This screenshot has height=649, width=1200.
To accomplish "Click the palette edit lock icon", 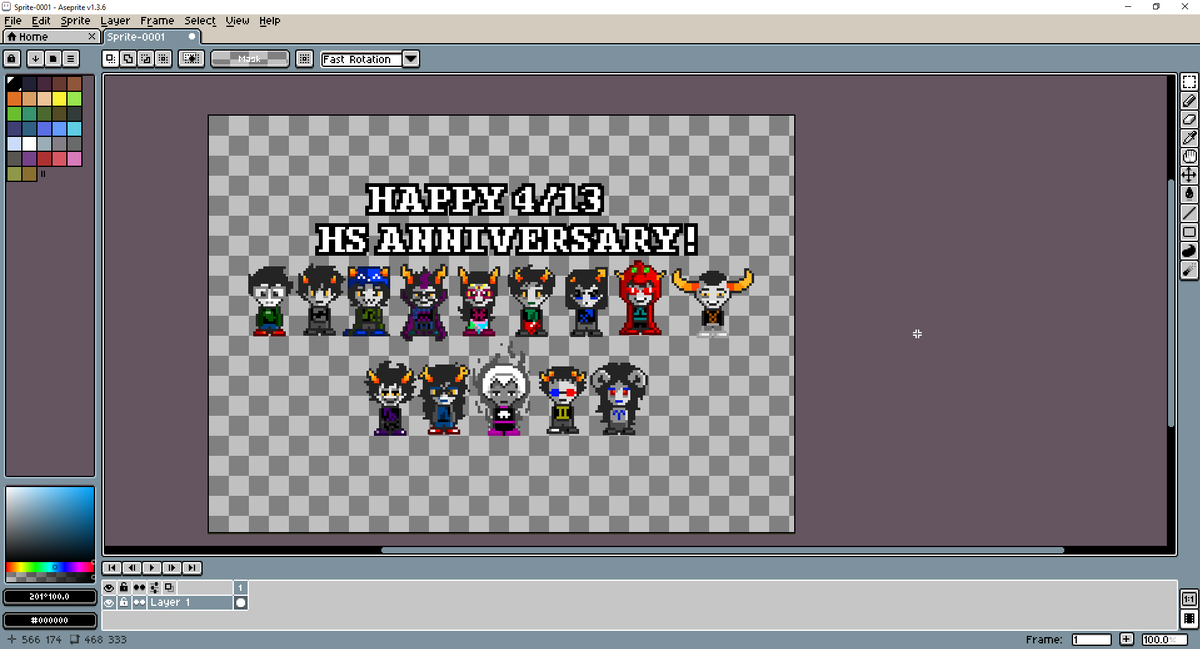I will 14,59.
